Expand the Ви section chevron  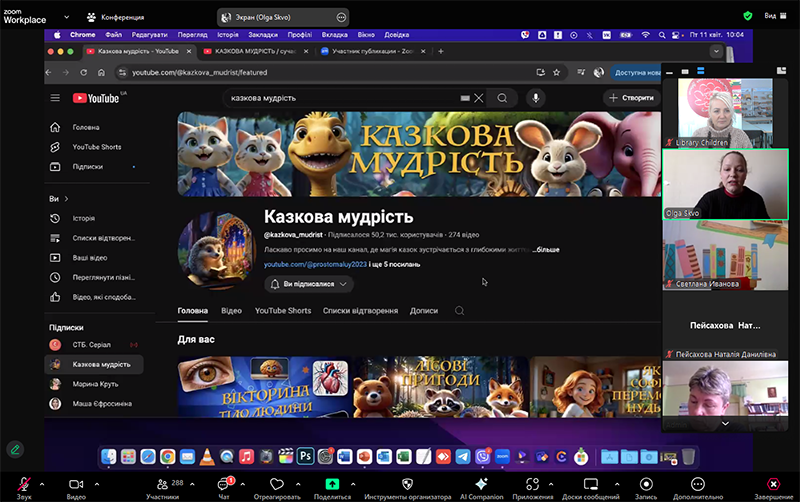(x=66, y=199)
